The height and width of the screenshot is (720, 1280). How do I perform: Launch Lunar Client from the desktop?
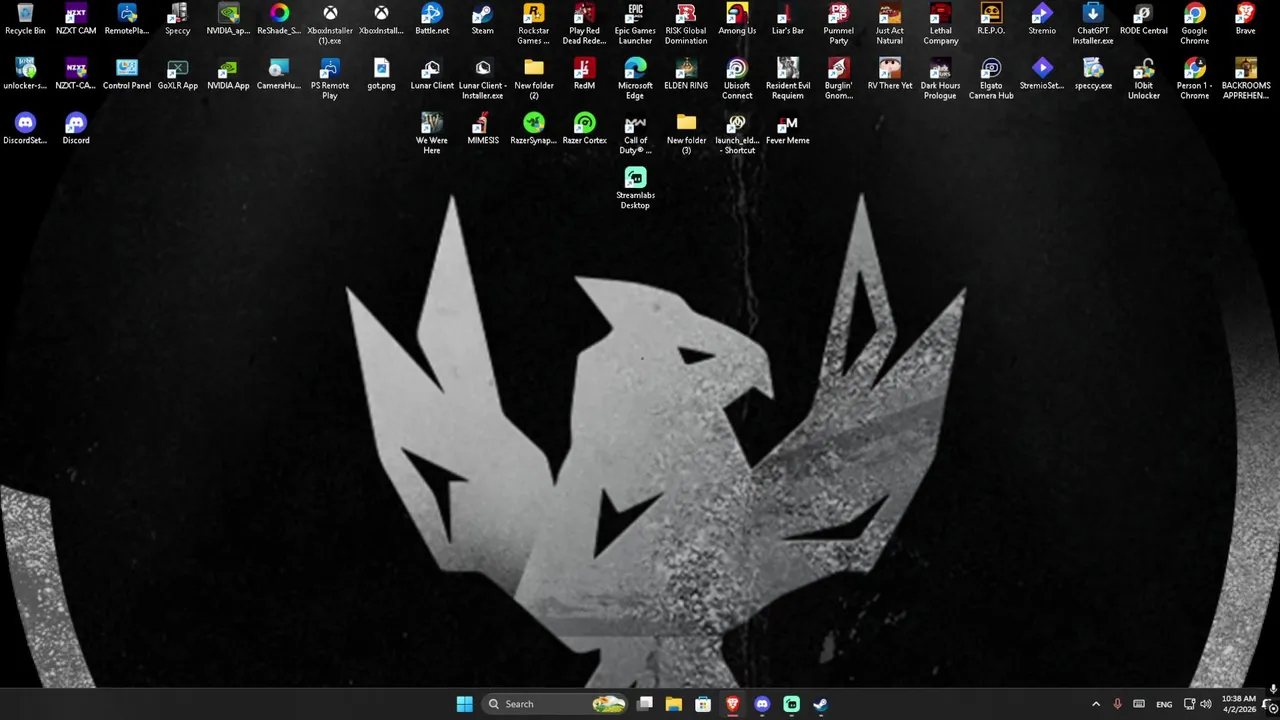pos(432,74)
